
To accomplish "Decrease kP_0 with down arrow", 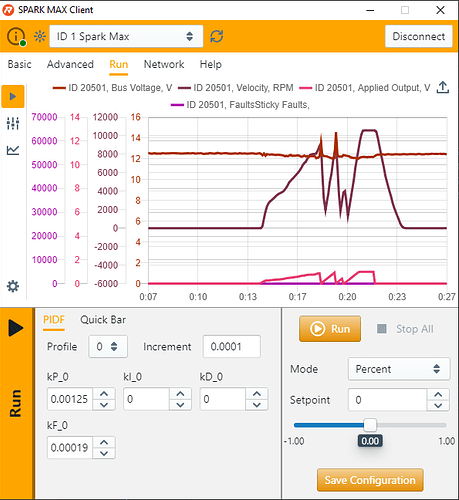I will point(104,405).
